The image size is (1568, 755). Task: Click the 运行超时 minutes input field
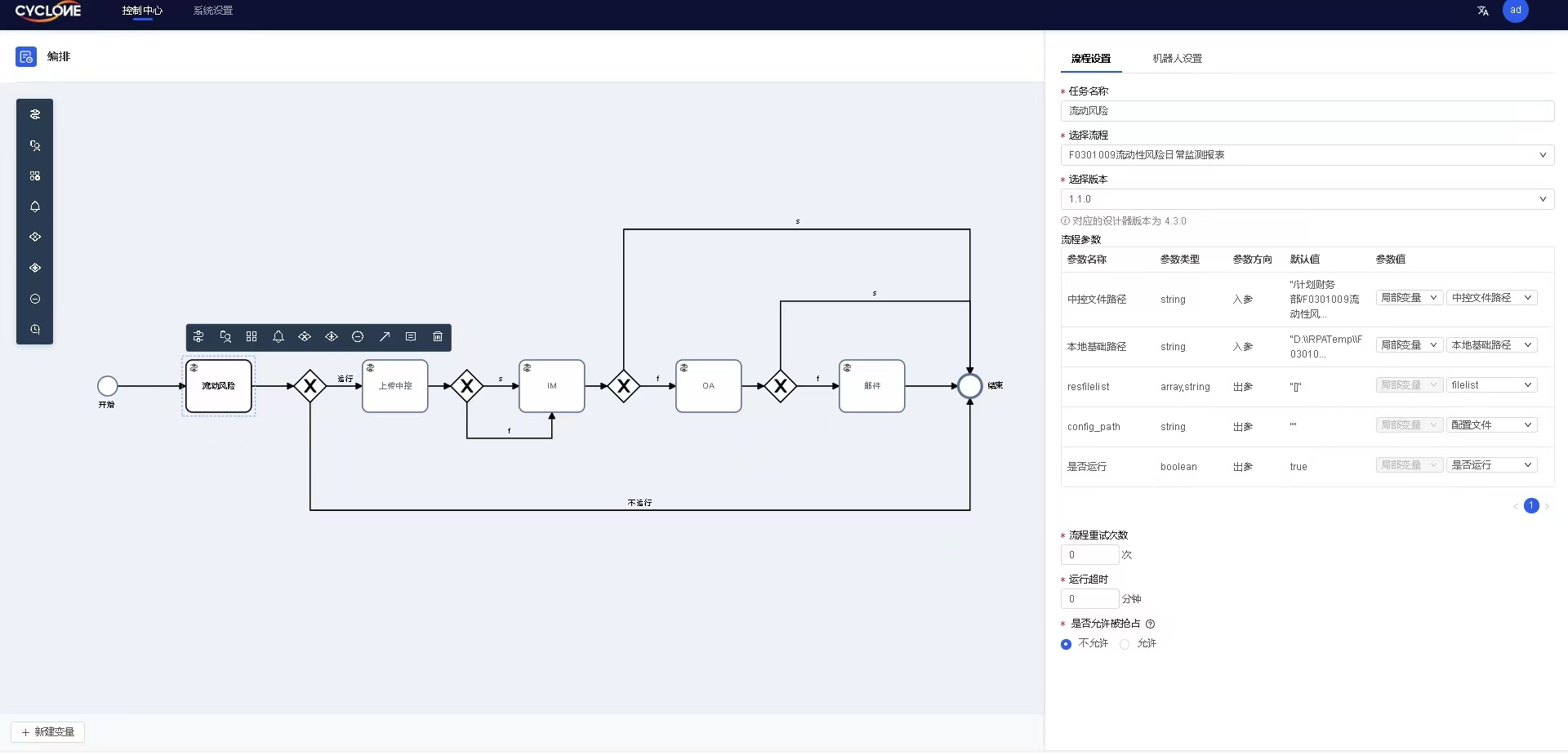[x=1089, y=599]
